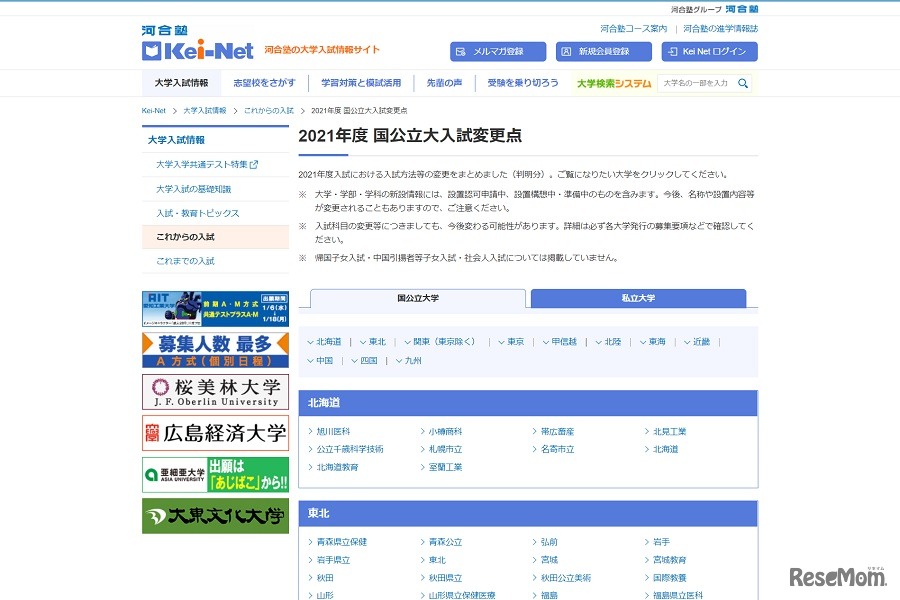Open the 入試・教育トピックス sidebar link
Screen dimensions: 900x600
197,213
